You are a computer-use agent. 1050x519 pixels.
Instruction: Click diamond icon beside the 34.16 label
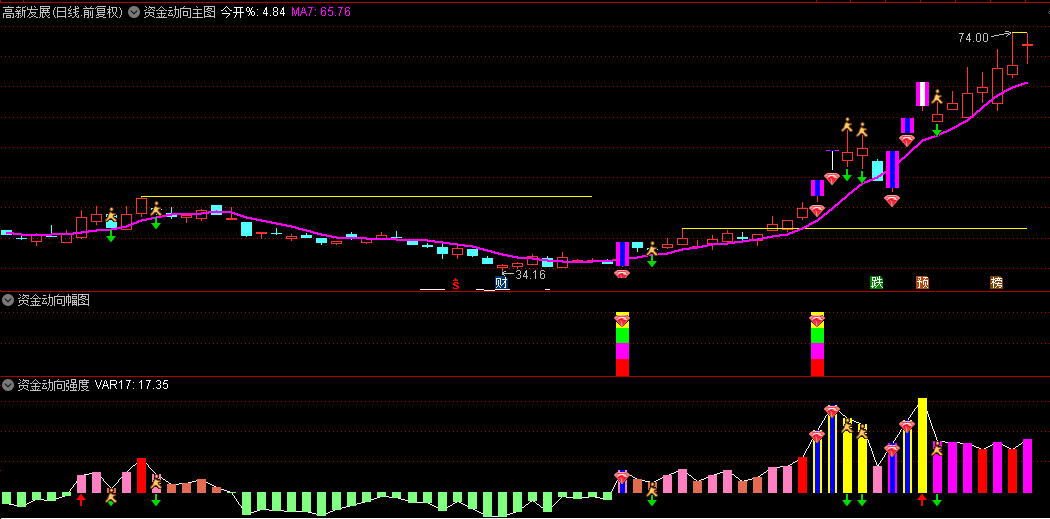click(x=622, y=273)
